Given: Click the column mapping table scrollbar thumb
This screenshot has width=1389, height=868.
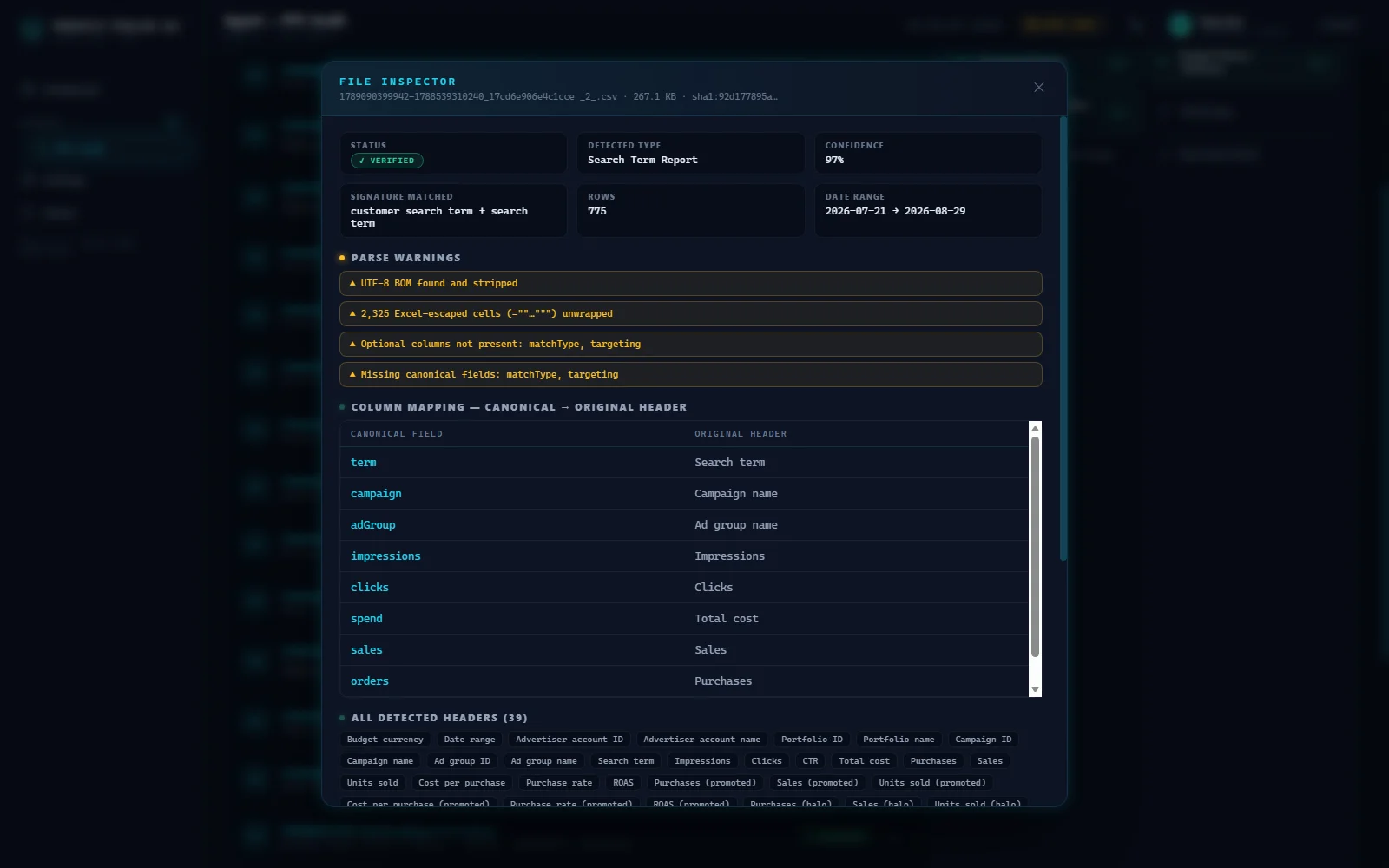Looking at the screenshot, I should (1035, 547).
